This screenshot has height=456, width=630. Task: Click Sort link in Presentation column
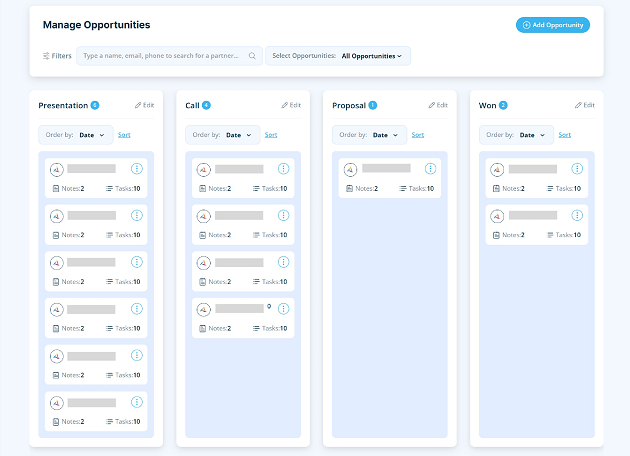(124, 135)
